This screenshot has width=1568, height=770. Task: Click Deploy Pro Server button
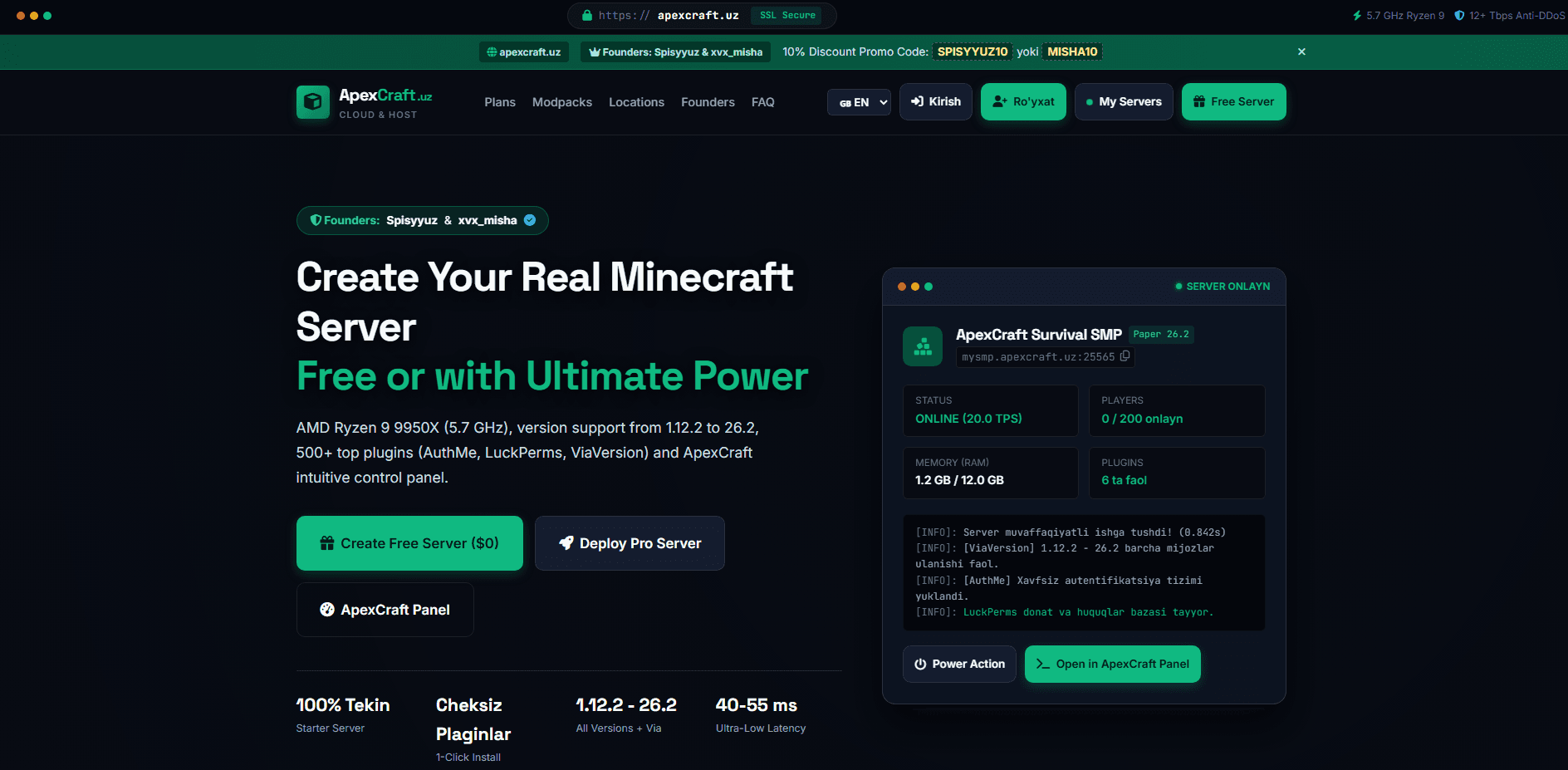pyautogui.click(x=630, y=543)
